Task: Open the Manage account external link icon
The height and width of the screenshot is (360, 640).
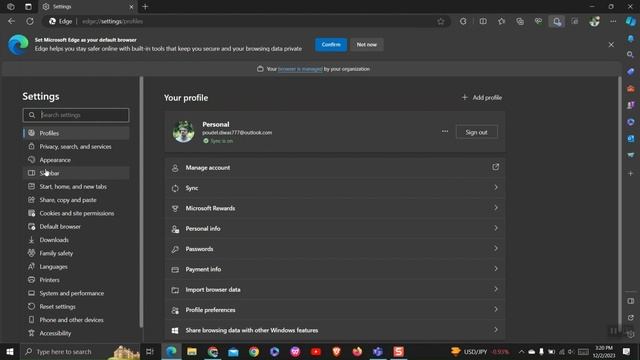Action: tap(496, 167)
